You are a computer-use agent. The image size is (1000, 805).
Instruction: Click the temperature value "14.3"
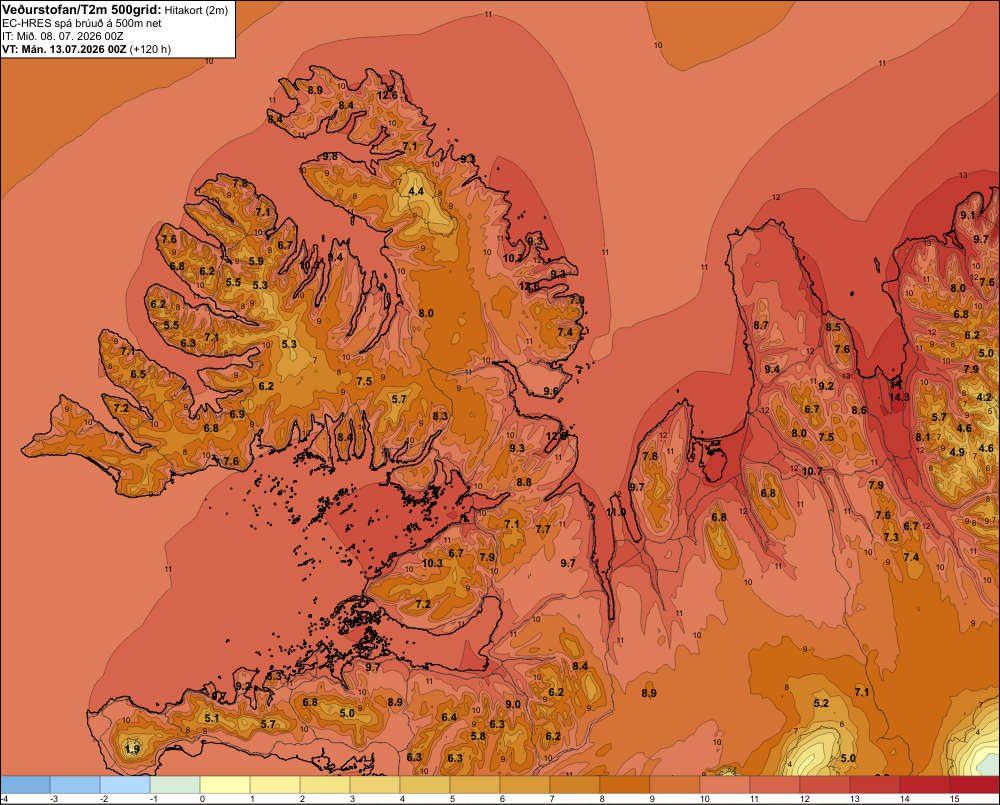click(899, 397)
